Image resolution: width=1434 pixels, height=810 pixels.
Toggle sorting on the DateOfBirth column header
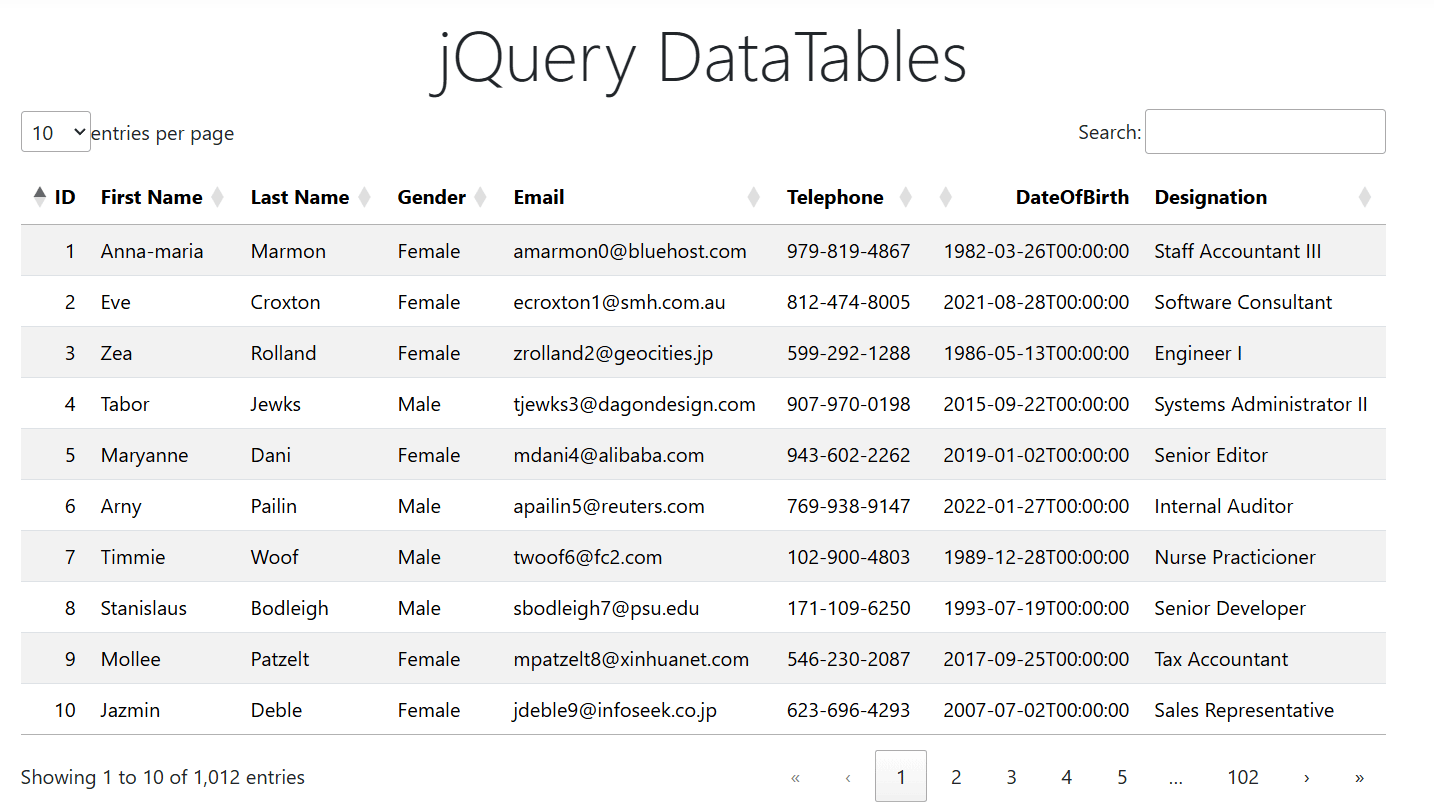(x=1072, y=197)
